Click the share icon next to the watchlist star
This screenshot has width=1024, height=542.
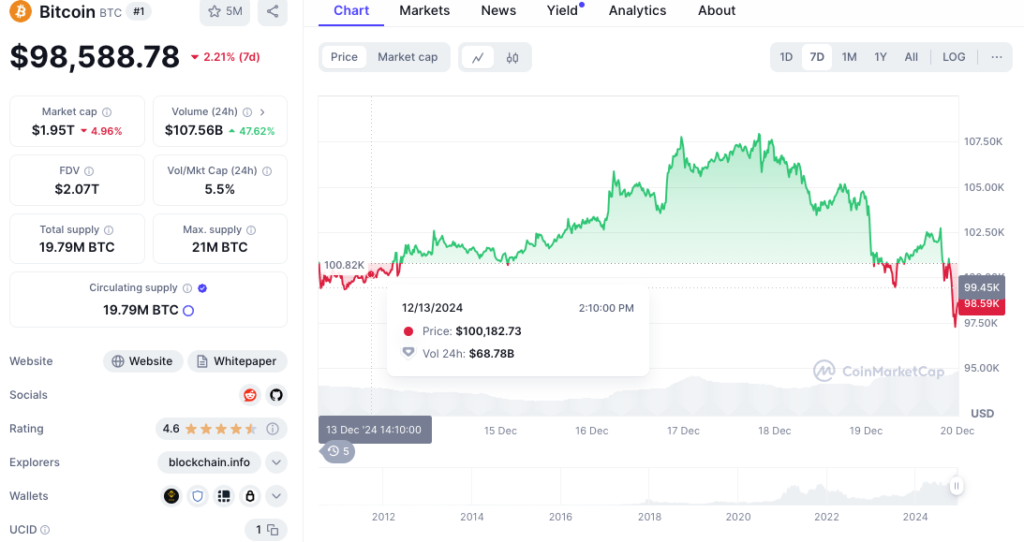272,11
